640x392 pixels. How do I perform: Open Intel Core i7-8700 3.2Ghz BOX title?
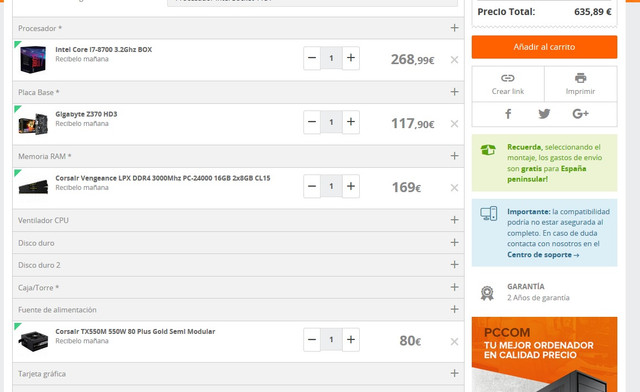pos(104,49)
